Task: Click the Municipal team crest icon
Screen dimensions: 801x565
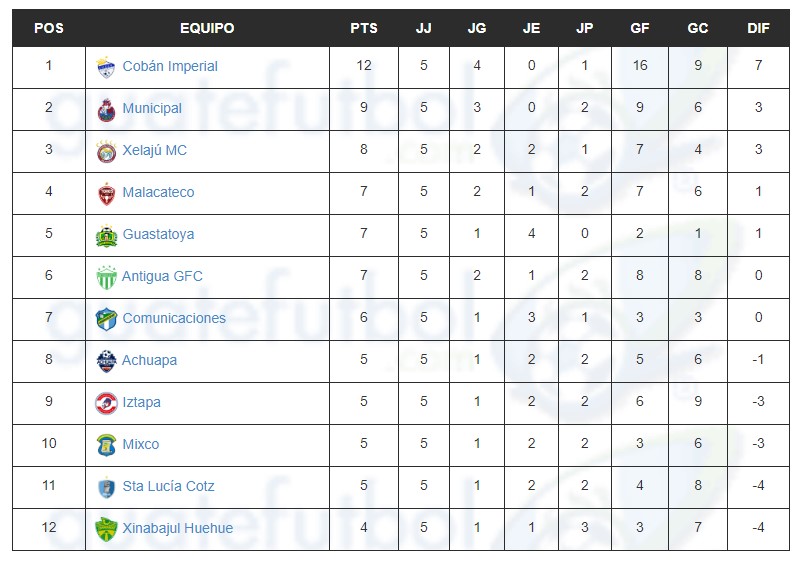Action: tap(106, 110)
